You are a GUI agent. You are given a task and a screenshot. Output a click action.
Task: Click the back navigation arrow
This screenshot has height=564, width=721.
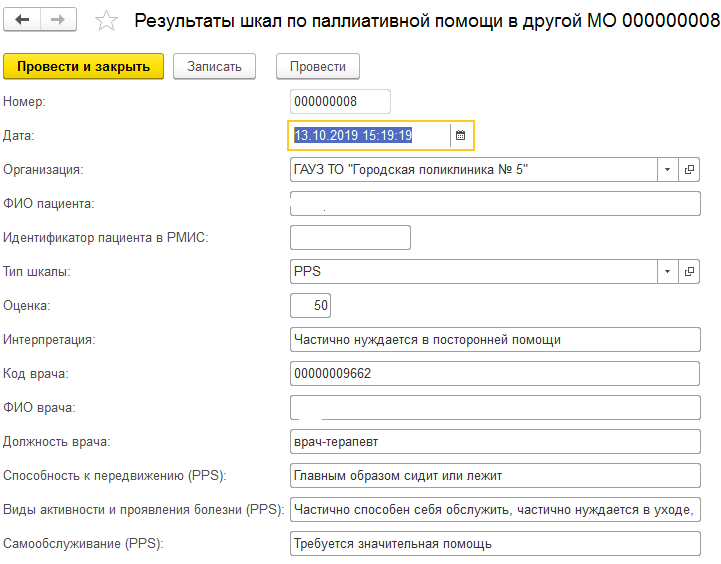pos(22,20)
